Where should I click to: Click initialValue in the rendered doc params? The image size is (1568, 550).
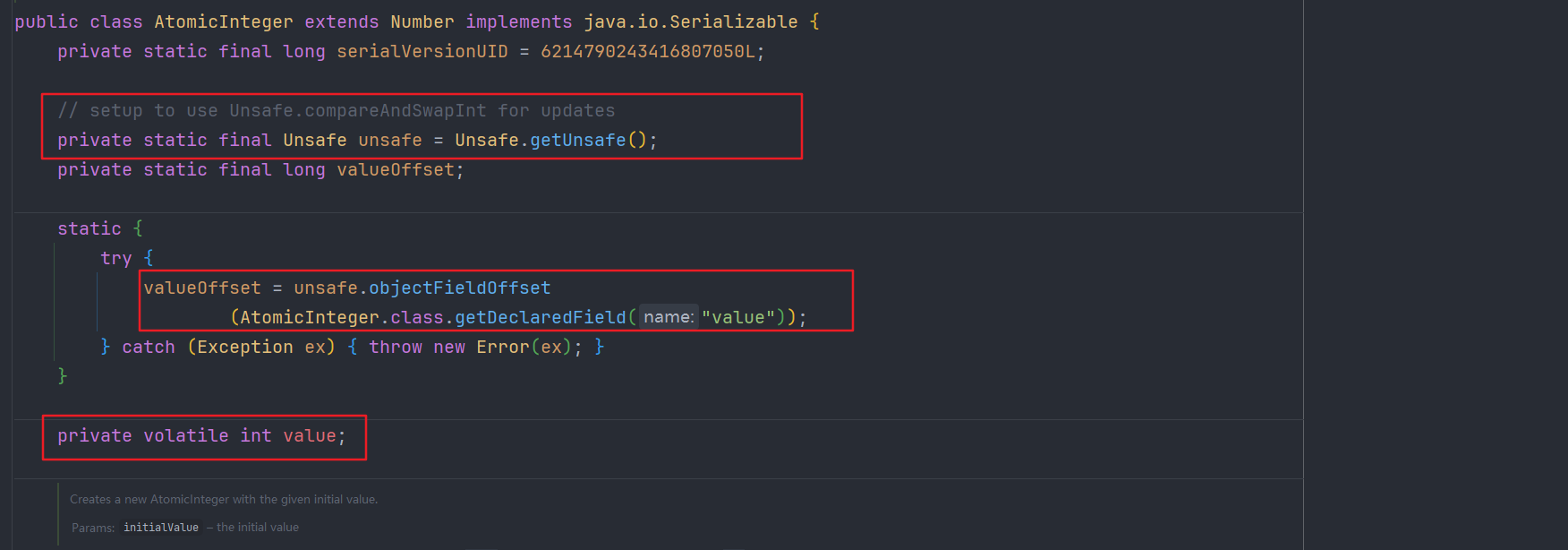coord(161,528)
